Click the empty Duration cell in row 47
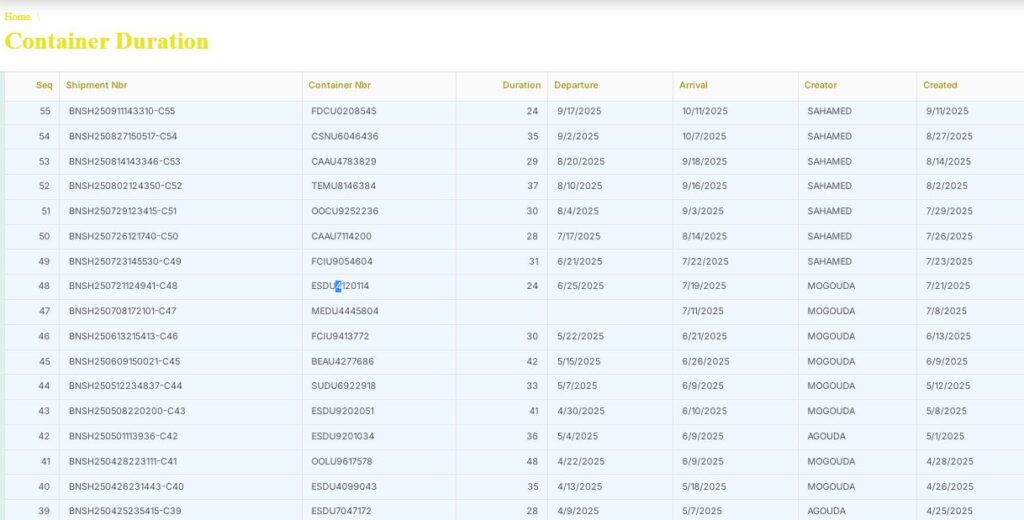This screenshot has width=1024, height=520. click(501, 311)
